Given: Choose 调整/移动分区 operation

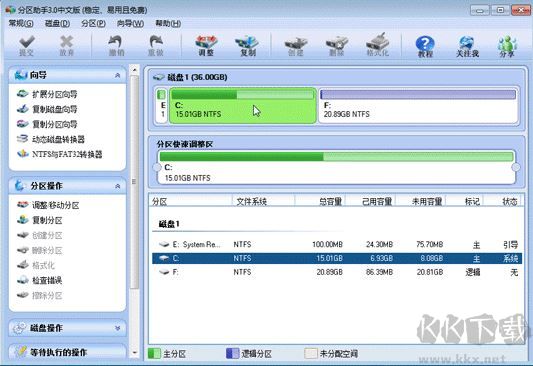Looking at the screenshot, I should point(48,205).
